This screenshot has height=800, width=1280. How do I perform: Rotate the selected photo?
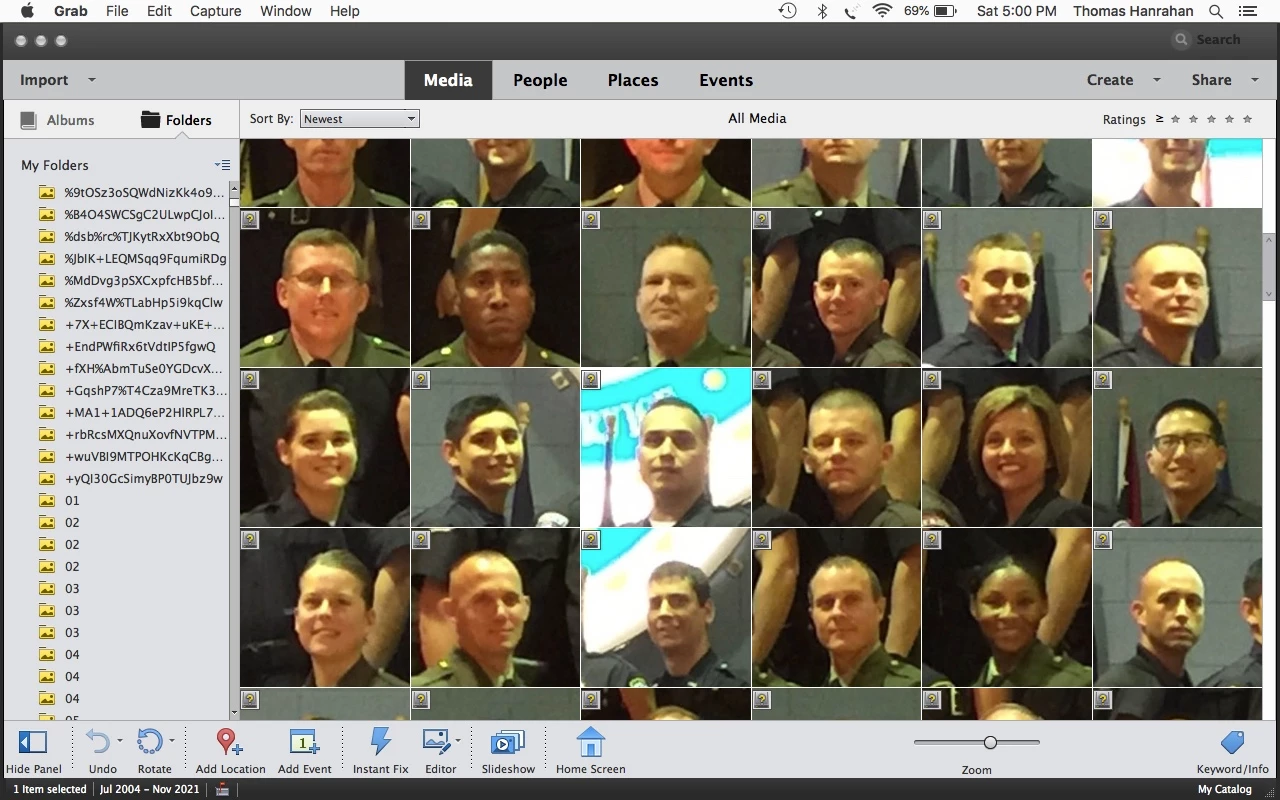click(149, 742)
